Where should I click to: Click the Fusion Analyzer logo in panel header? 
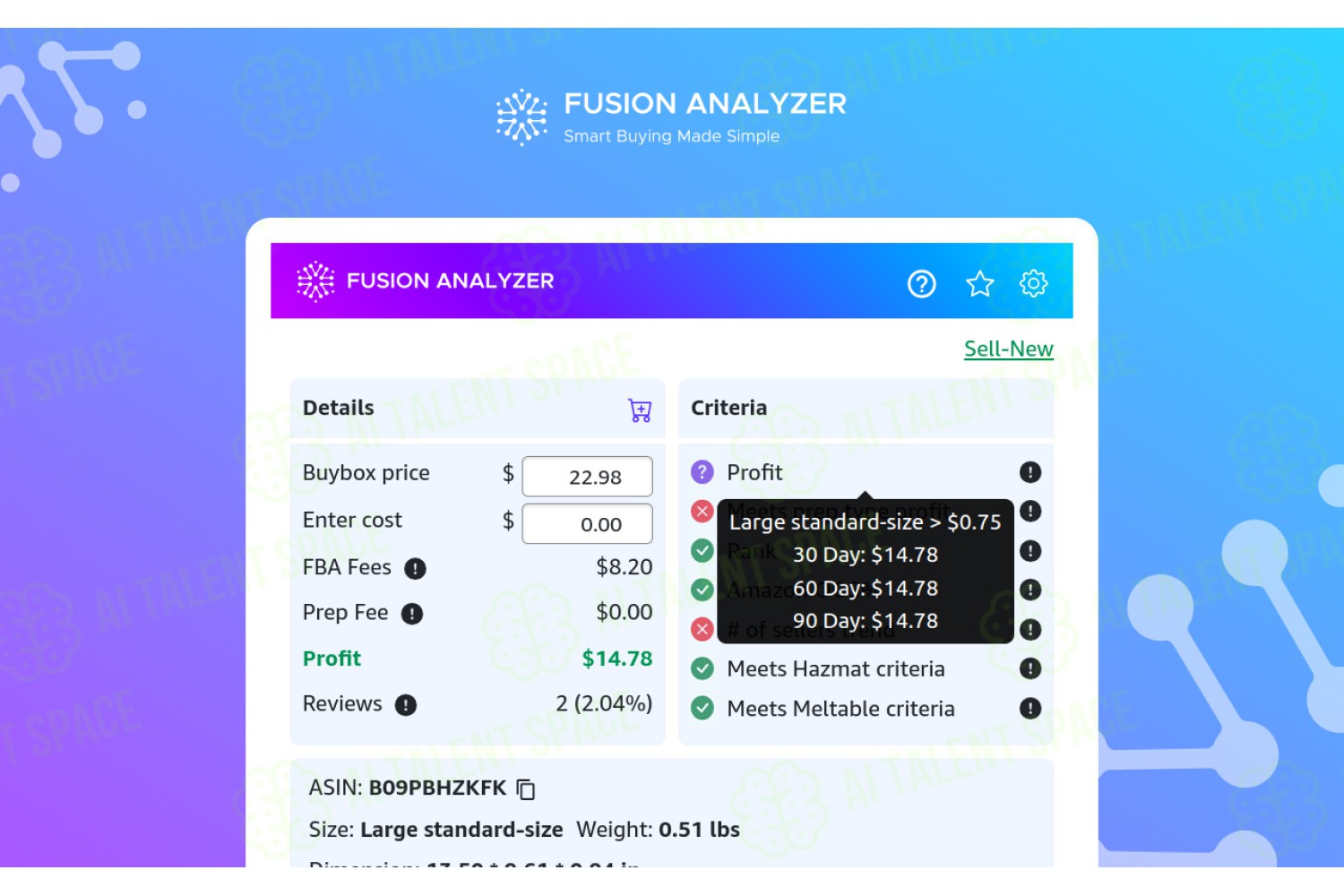pos(426,281)
